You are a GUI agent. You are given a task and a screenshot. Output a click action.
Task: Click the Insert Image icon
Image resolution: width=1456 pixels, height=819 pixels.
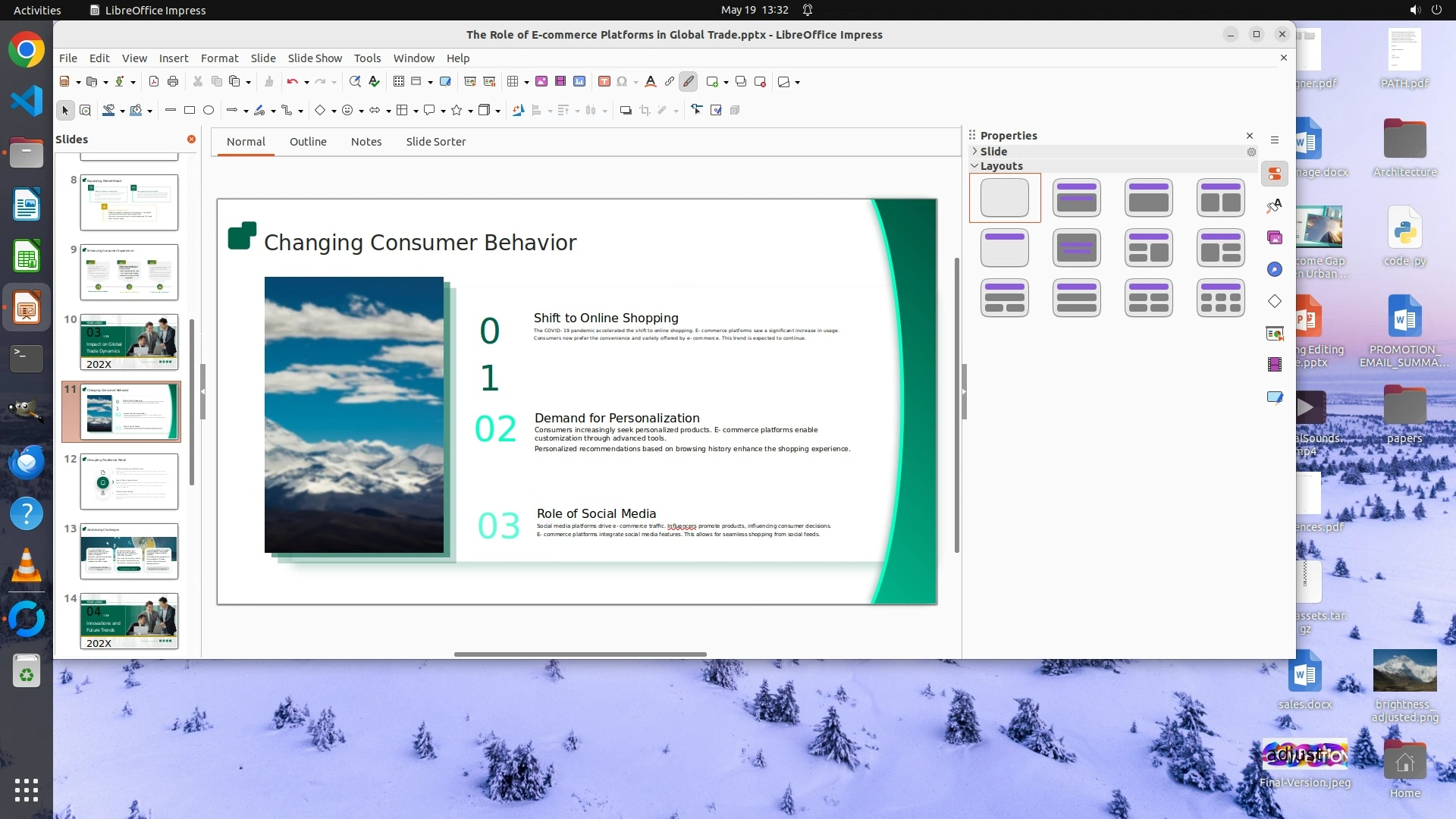click(x=541, y=82)
